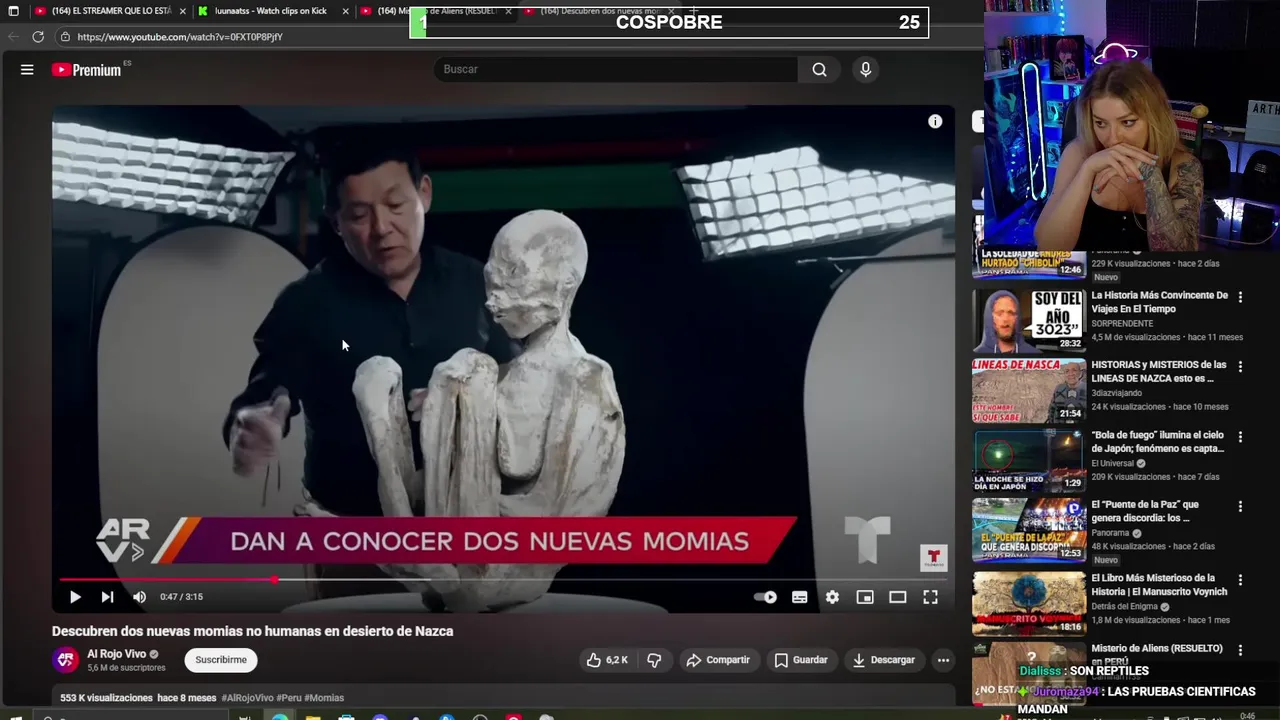The height and width of the screenshot is (720, 1280).
Task: Open El Libro Más Misterioso thumbnail
Action: [x=1028, y=603]
